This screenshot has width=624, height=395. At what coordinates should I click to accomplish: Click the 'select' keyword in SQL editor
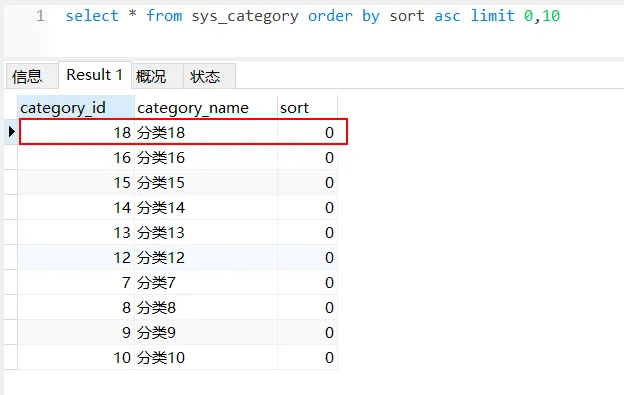(92, 16)
